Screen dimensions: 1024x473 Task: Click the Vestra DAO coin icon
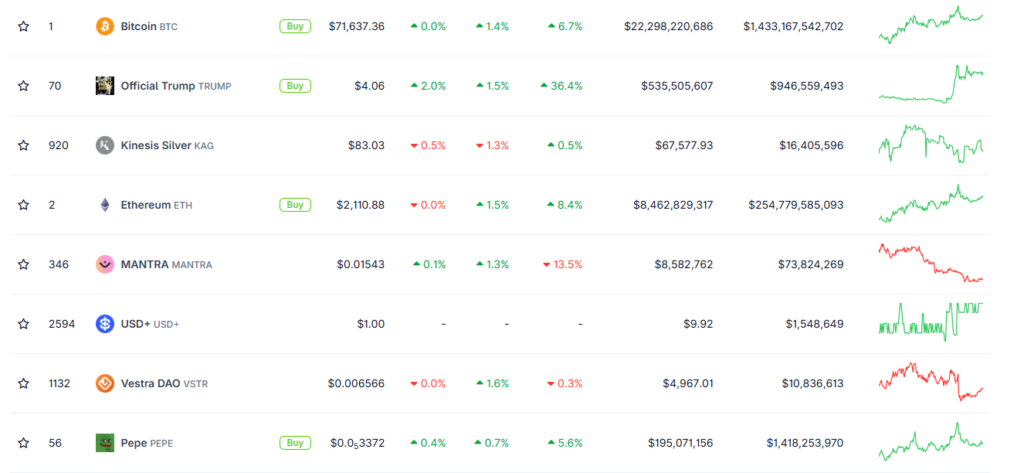pos(104,383)
